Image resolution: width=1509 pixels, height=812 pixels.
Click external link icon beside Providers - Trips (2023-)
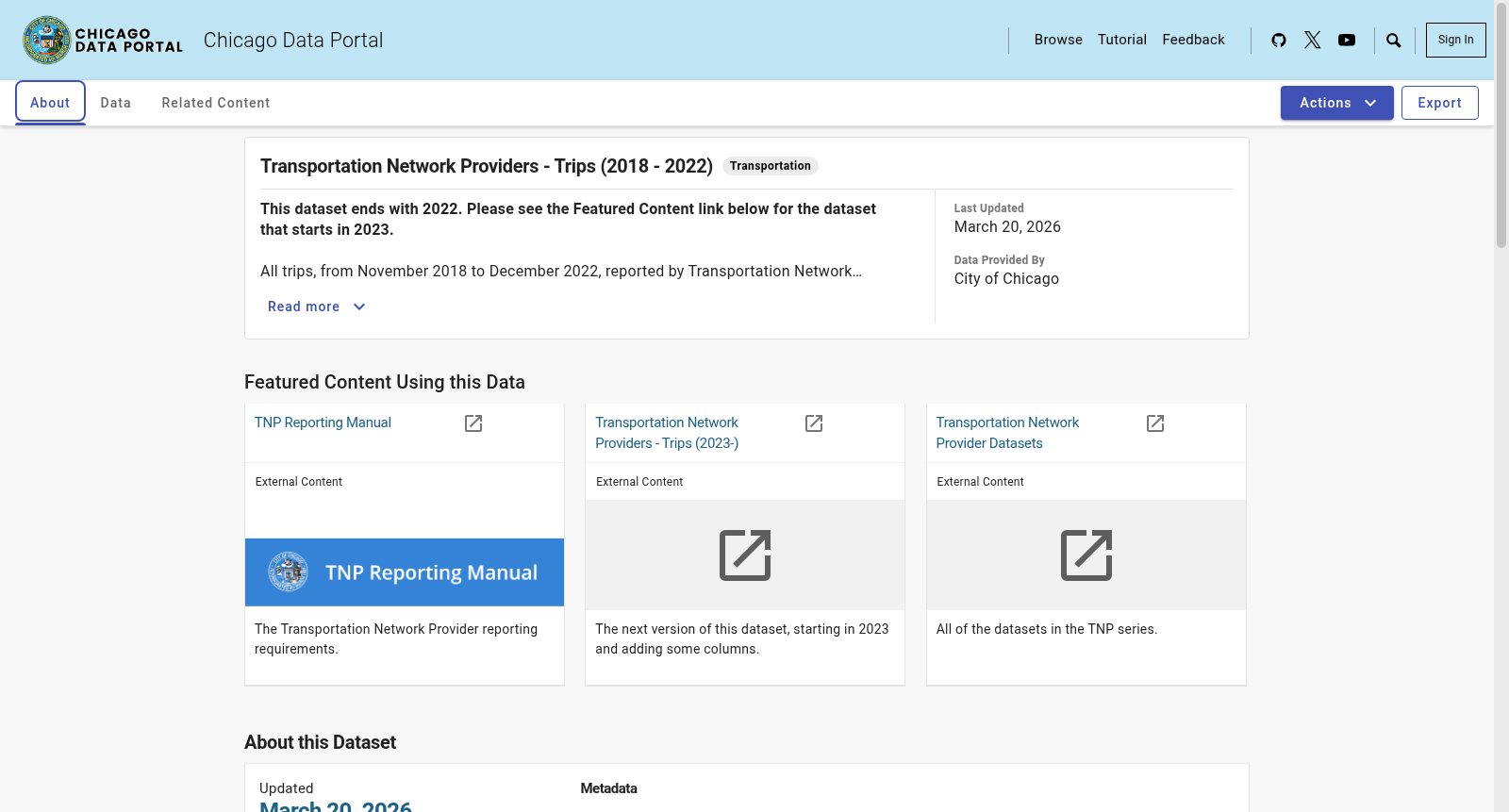(814, 423)
